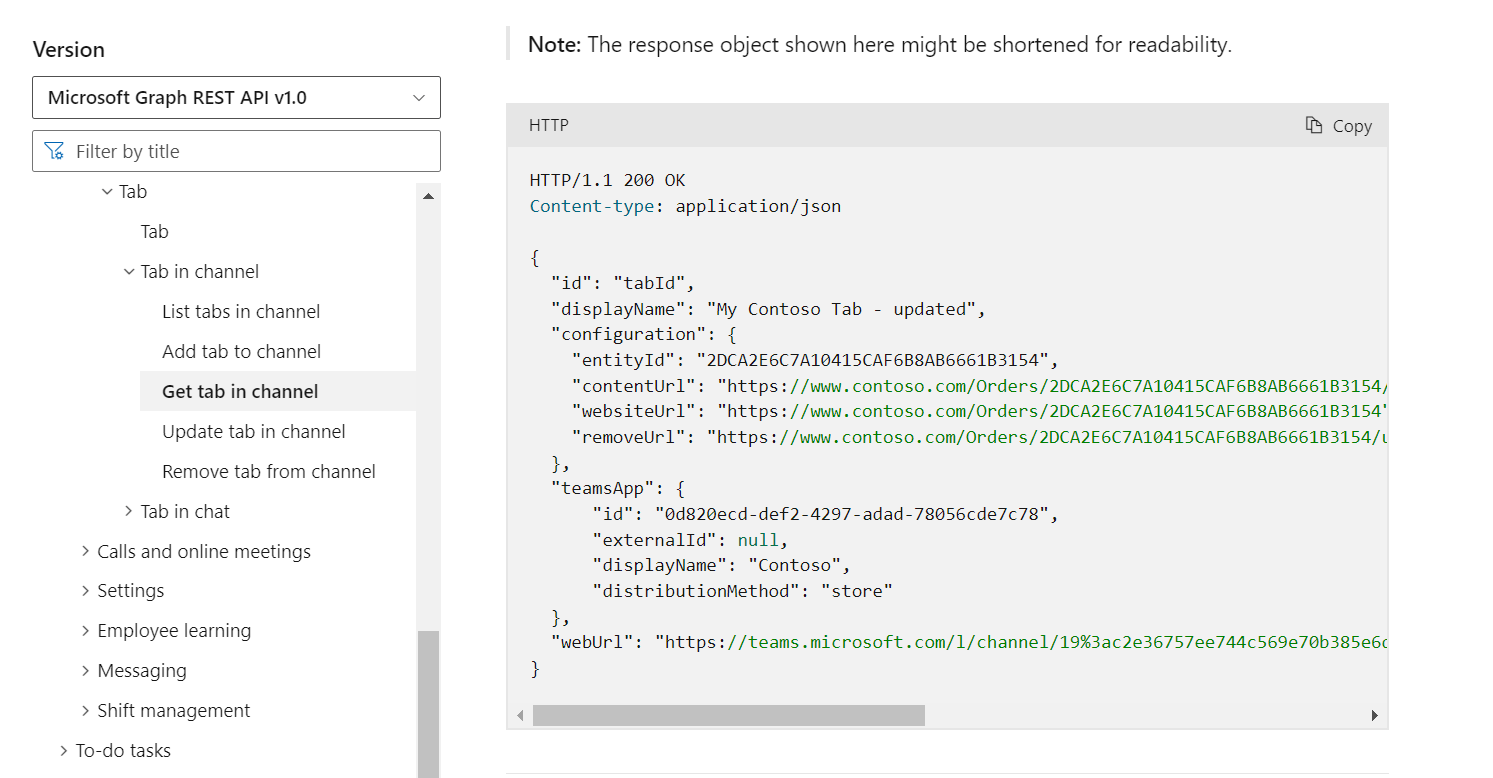The image size is (1493, 778).
Task: Expand Shift management section chevron
Action: pos(86,710)
